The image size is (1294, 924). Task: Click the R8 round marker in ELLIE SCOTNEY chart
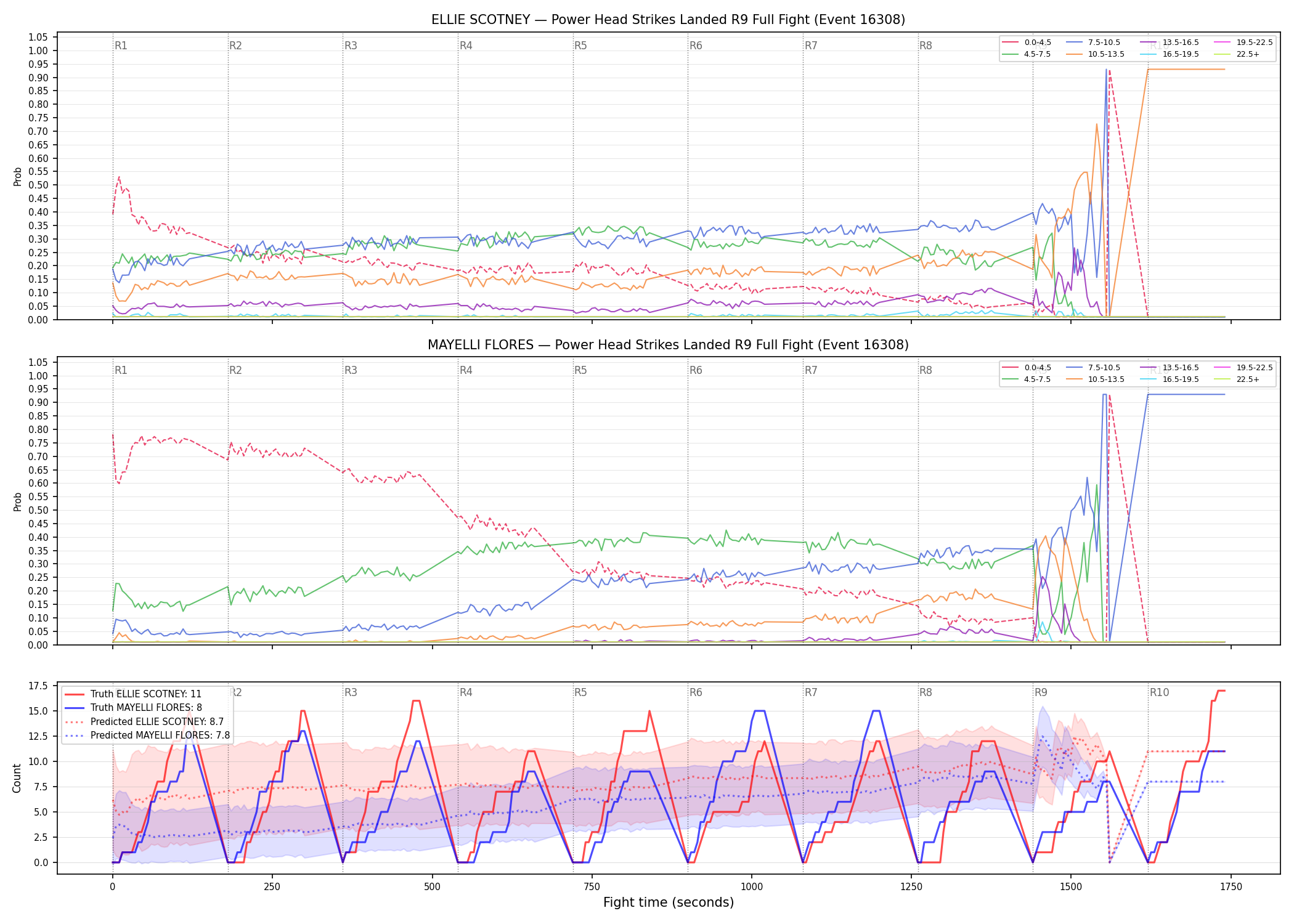[926, 46]
